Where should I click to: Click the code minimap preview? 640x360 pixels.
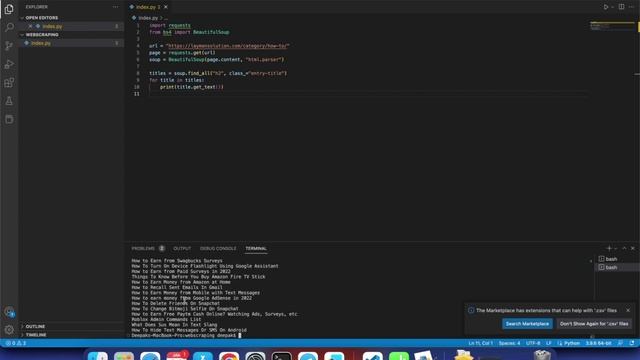(611, 26)
